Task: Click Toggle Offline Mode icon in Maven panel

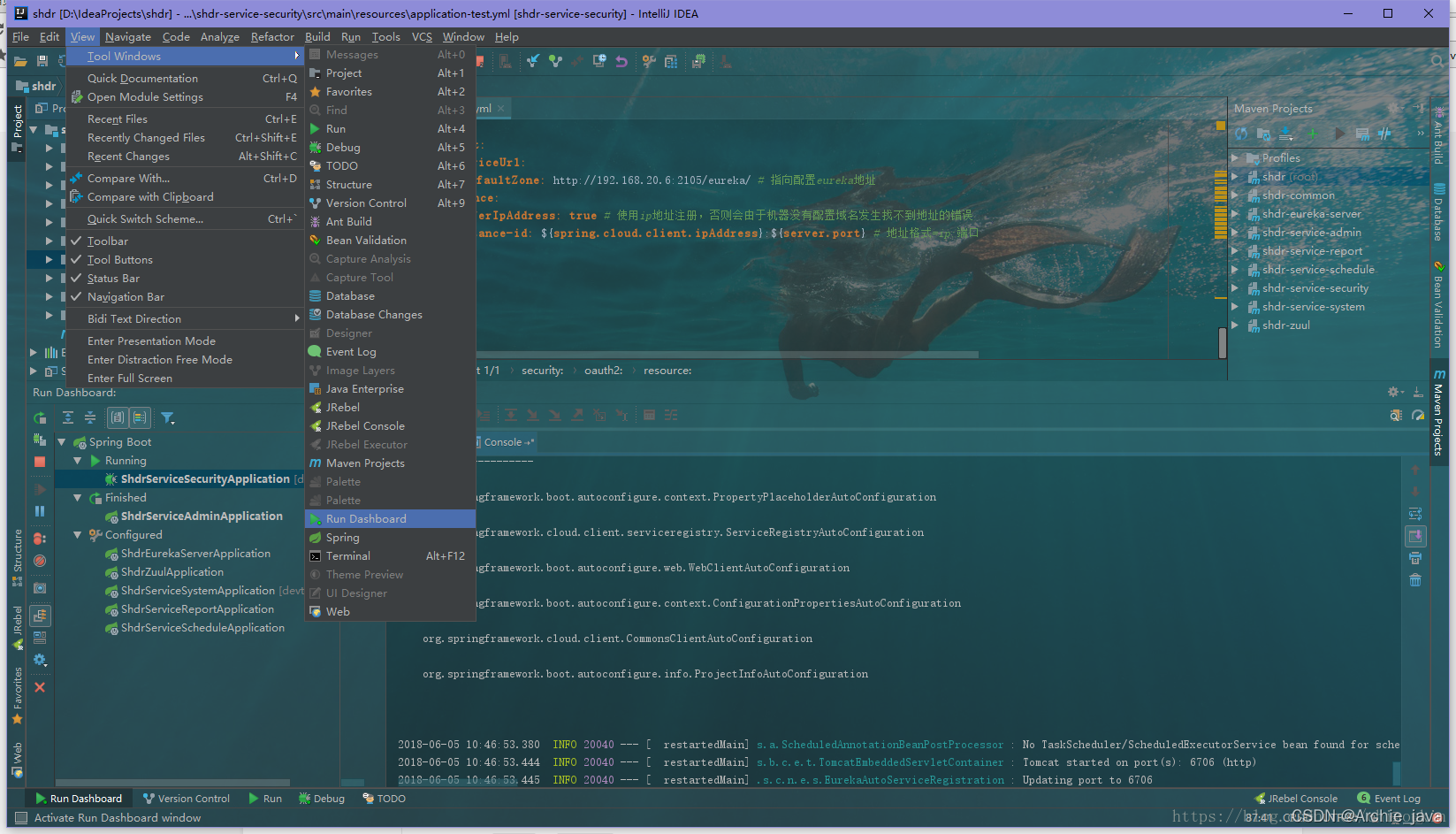Action: coord(1384,134)
